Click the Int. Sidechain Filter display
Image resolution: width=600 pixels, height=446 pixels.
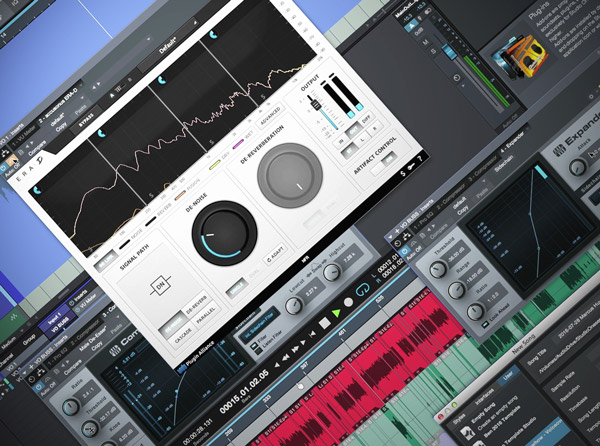tap(260, 324)
